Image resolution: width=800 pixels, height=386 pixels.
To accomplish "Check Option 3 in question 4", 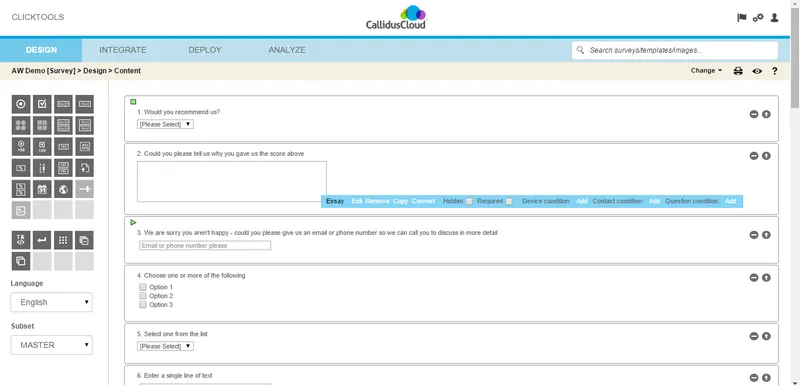I will pyautogui.click(x=143, y=304).
